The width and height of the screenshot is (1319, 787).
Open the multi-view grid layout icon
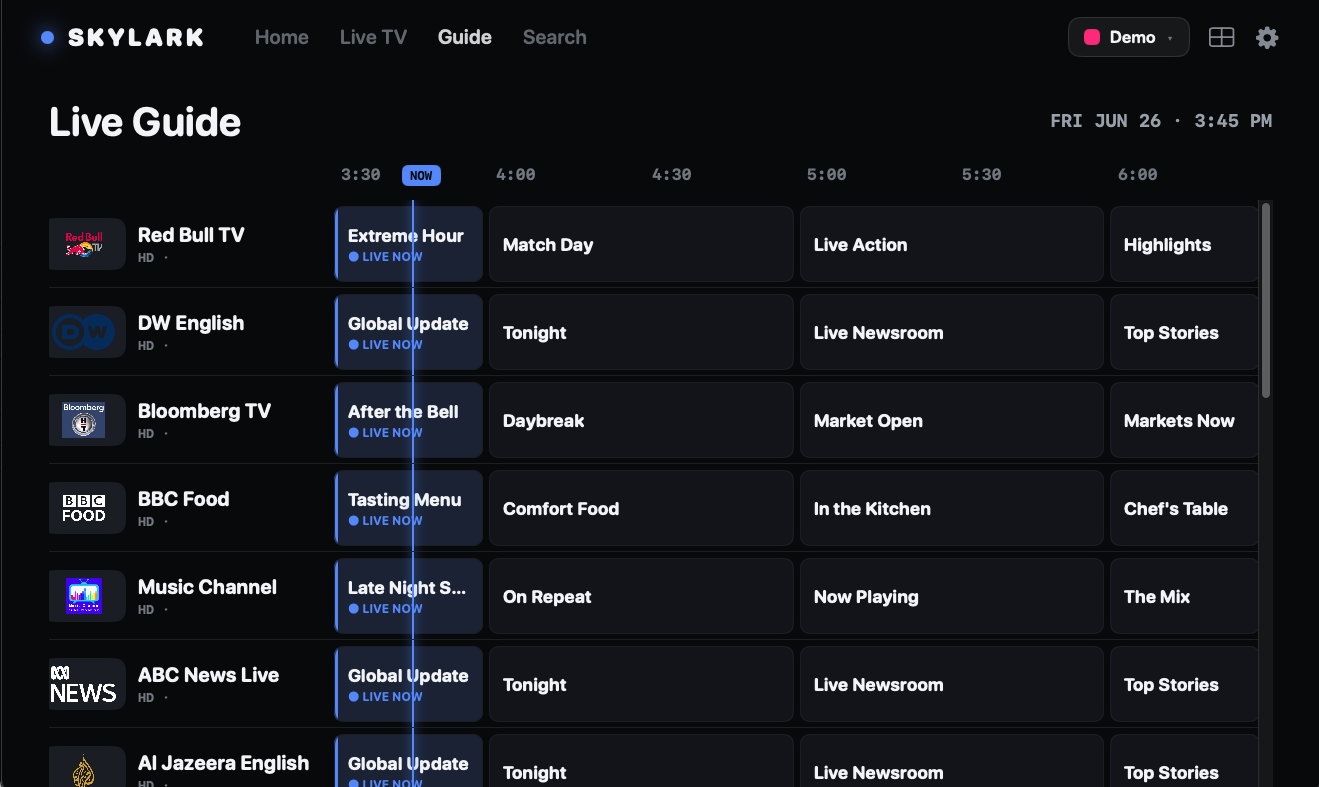(1221, 38)
